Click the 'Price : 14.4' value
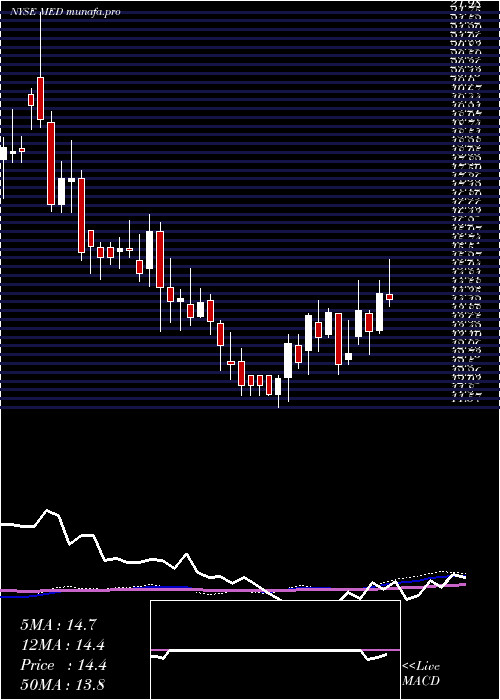Viewport: 500px width, 700px height. (63, 665)
